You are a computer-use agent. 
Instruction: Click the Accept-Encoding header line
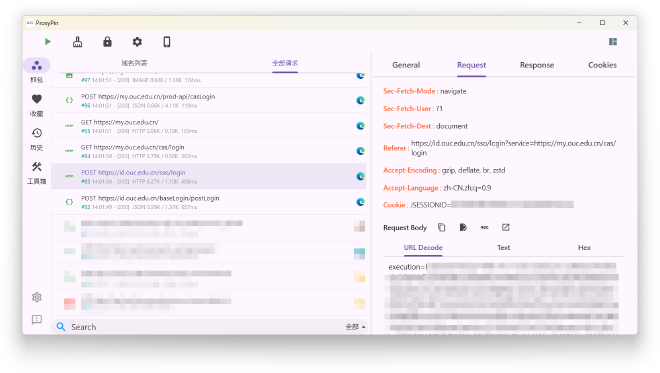click(x=444, y=170)
